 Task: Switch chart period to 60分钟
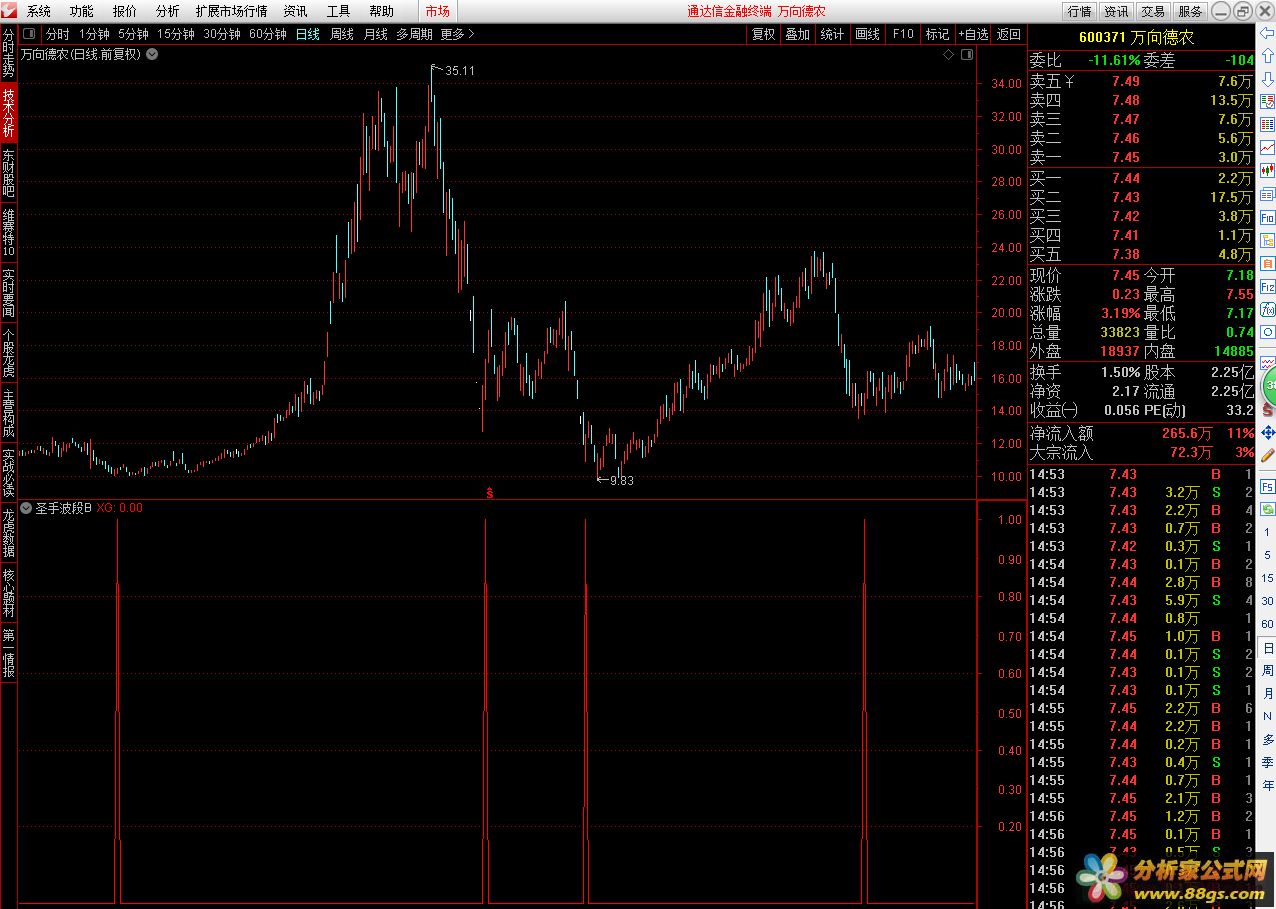(268, 34)
